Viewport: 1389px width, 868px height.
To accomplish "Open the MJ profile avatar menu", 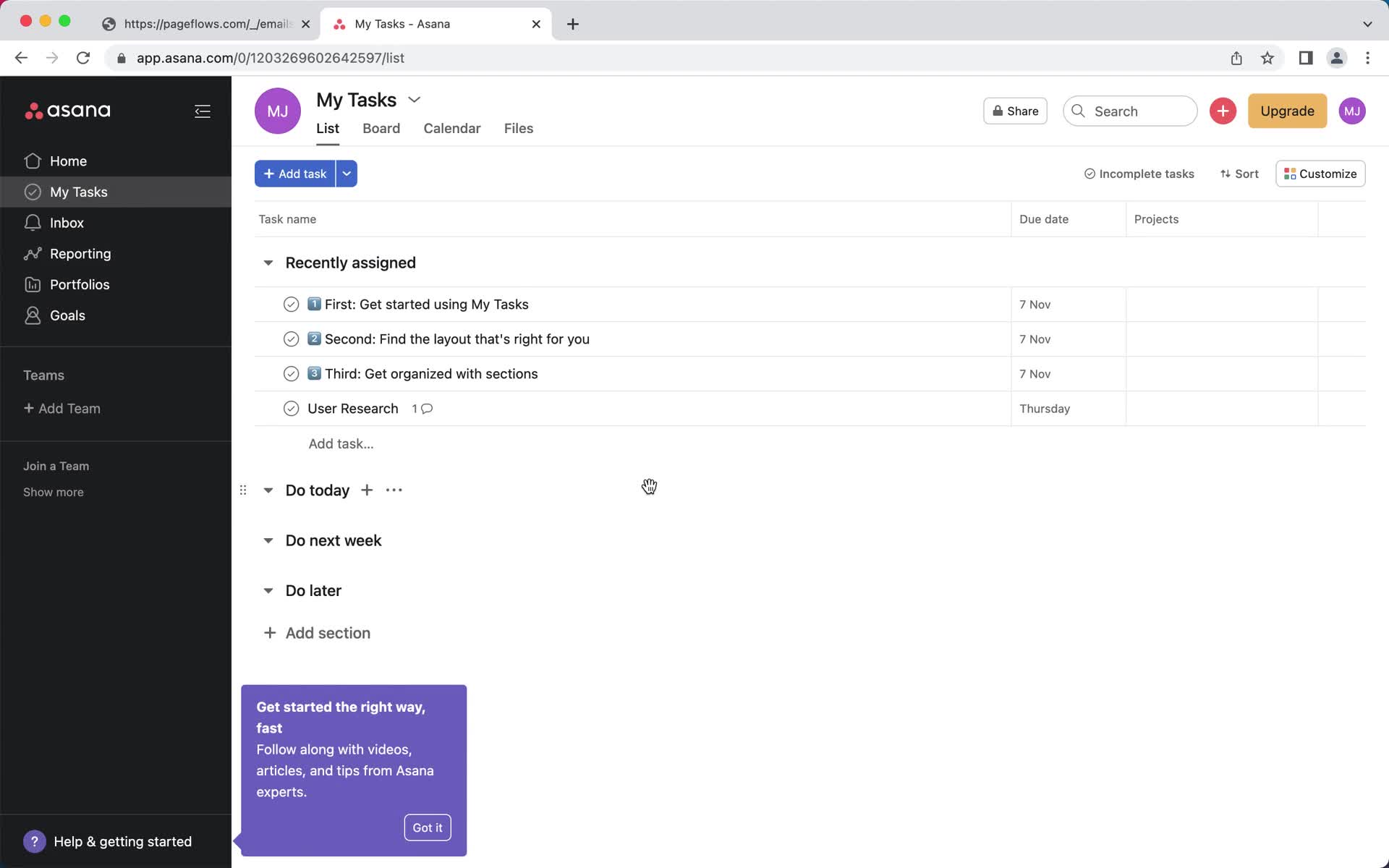I will pyautogui.click(x=1351, y=111).
